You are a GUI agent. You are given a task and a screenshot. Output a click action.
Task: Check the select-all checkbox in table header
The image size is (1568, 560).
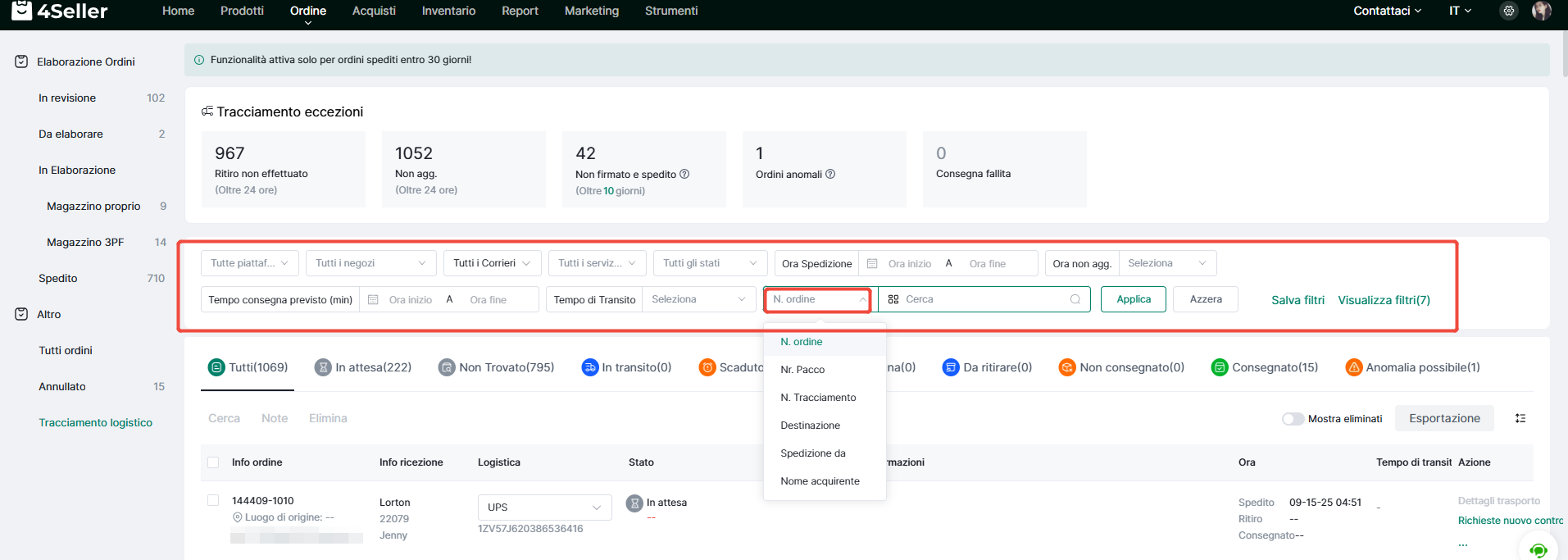213,462
